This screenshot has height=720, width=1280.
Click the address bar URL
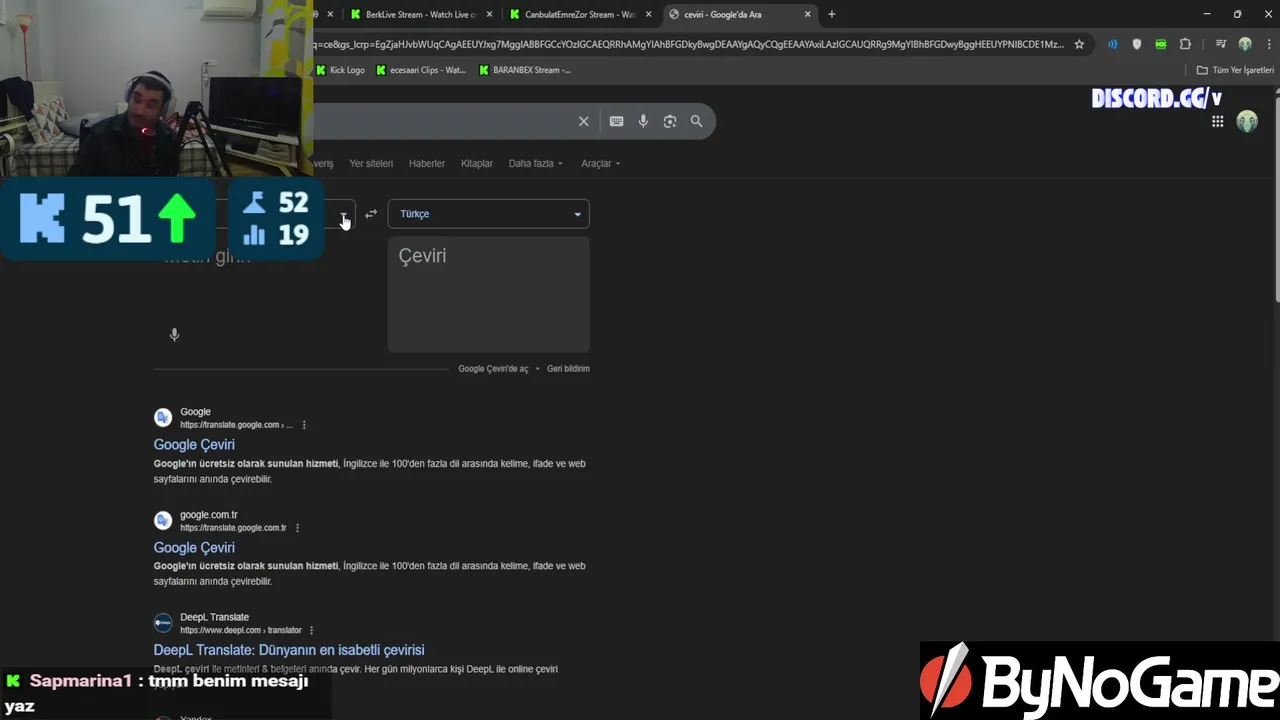(x=688, y=44)
